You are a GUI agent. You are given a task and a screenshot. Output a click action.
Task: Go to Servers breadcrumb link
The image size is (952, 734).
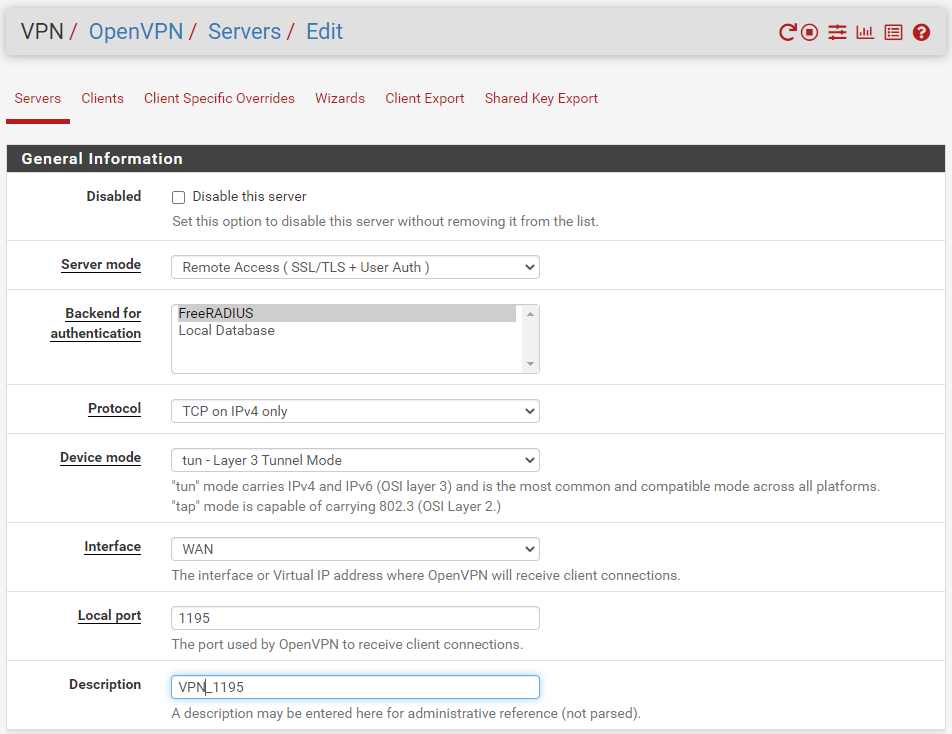pos(245,32)
